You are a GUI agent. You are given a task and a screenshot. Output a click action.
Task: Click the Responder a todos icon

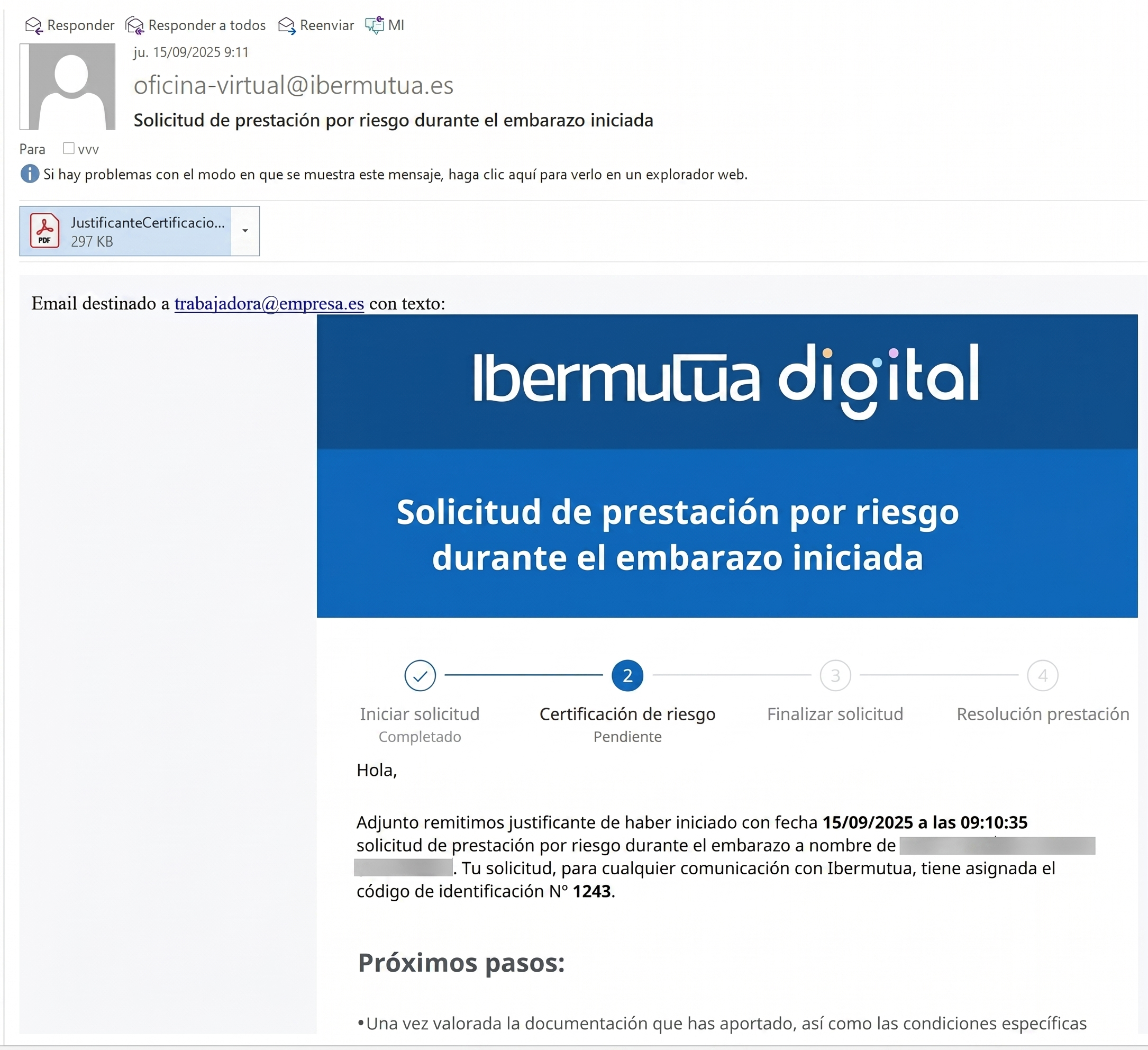pyautogui.click(x=134, y=25)
